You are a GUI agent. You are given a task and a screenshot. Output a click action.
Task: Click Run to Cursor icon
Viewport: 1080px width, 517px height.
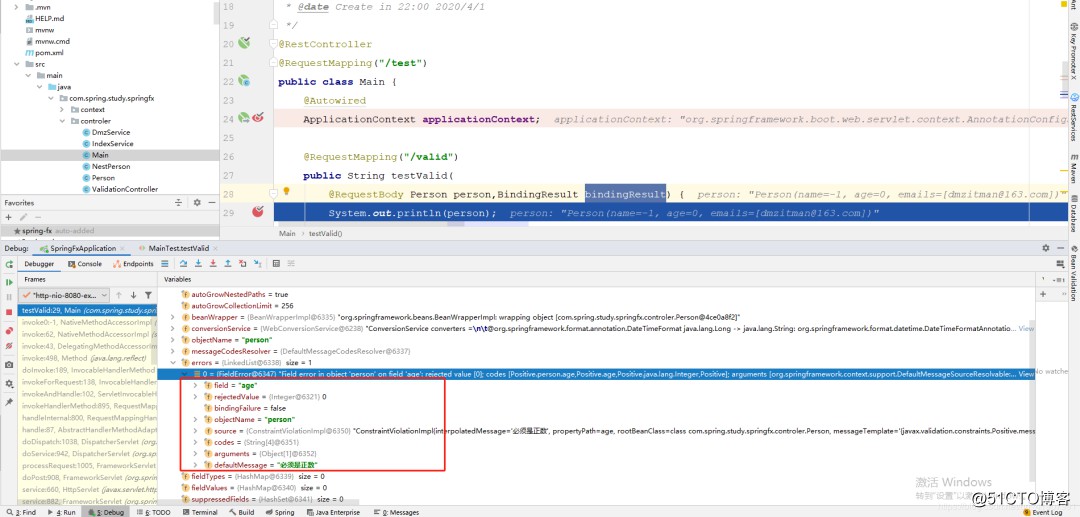click(258, 264)
